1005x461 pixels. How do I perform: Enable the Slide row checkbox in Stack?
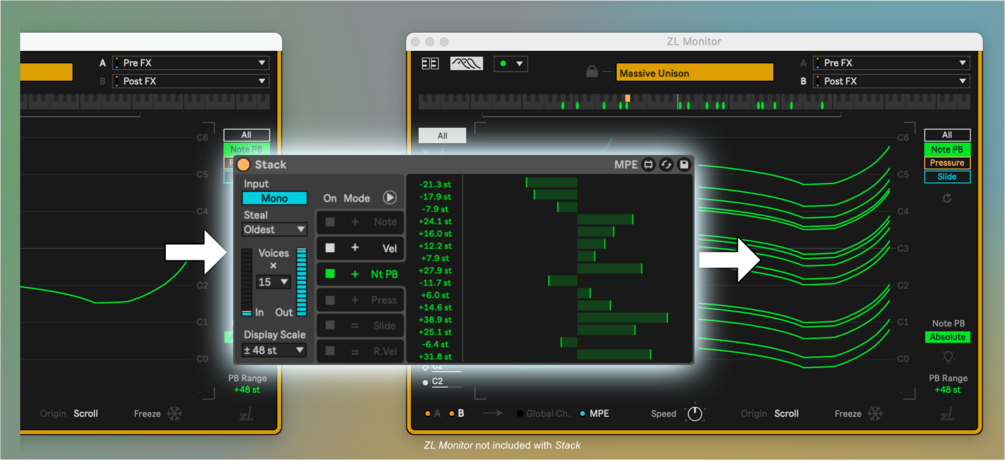point(330,326)
